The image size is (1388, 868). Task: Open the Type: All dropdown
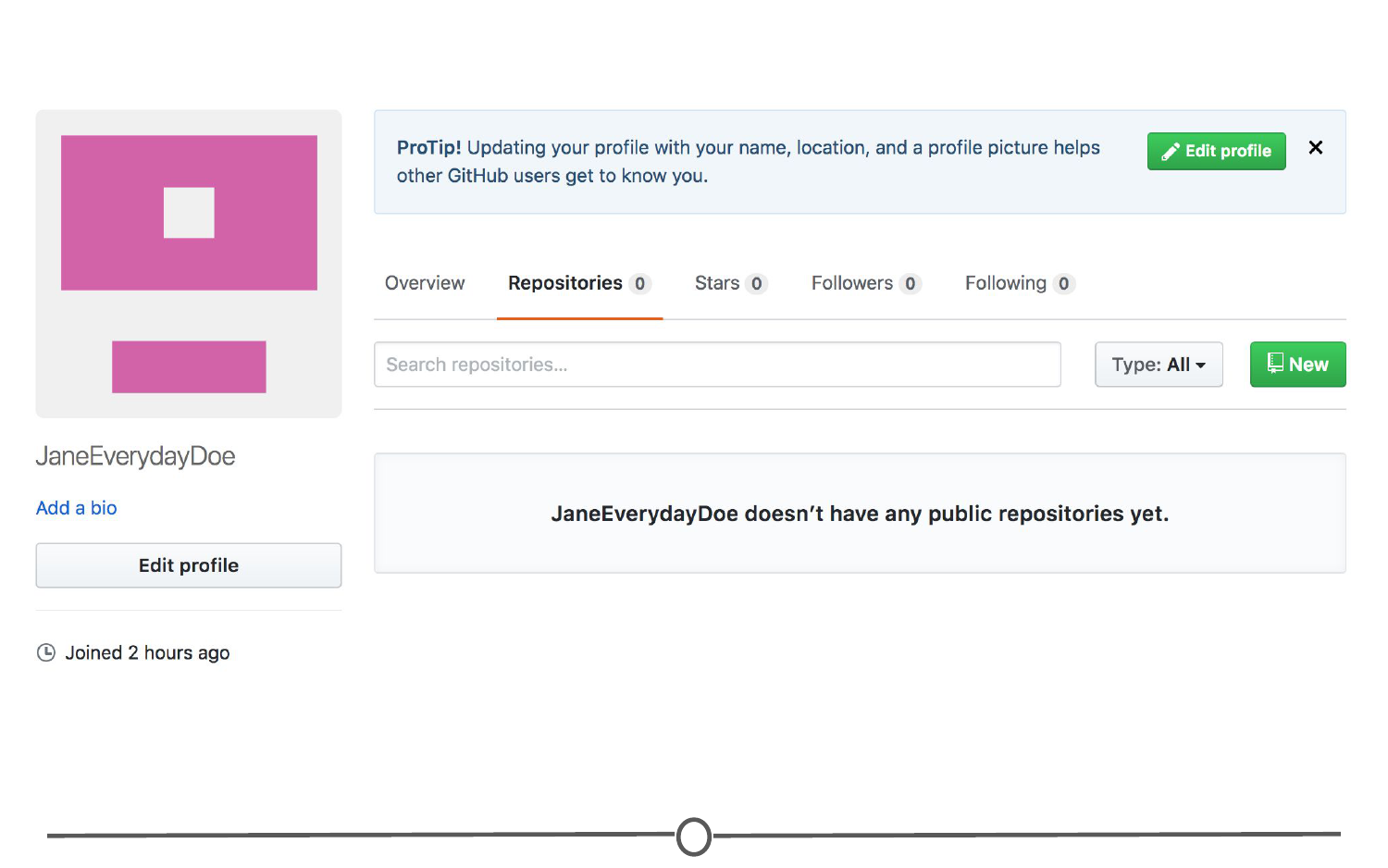tap(1158, 365)
